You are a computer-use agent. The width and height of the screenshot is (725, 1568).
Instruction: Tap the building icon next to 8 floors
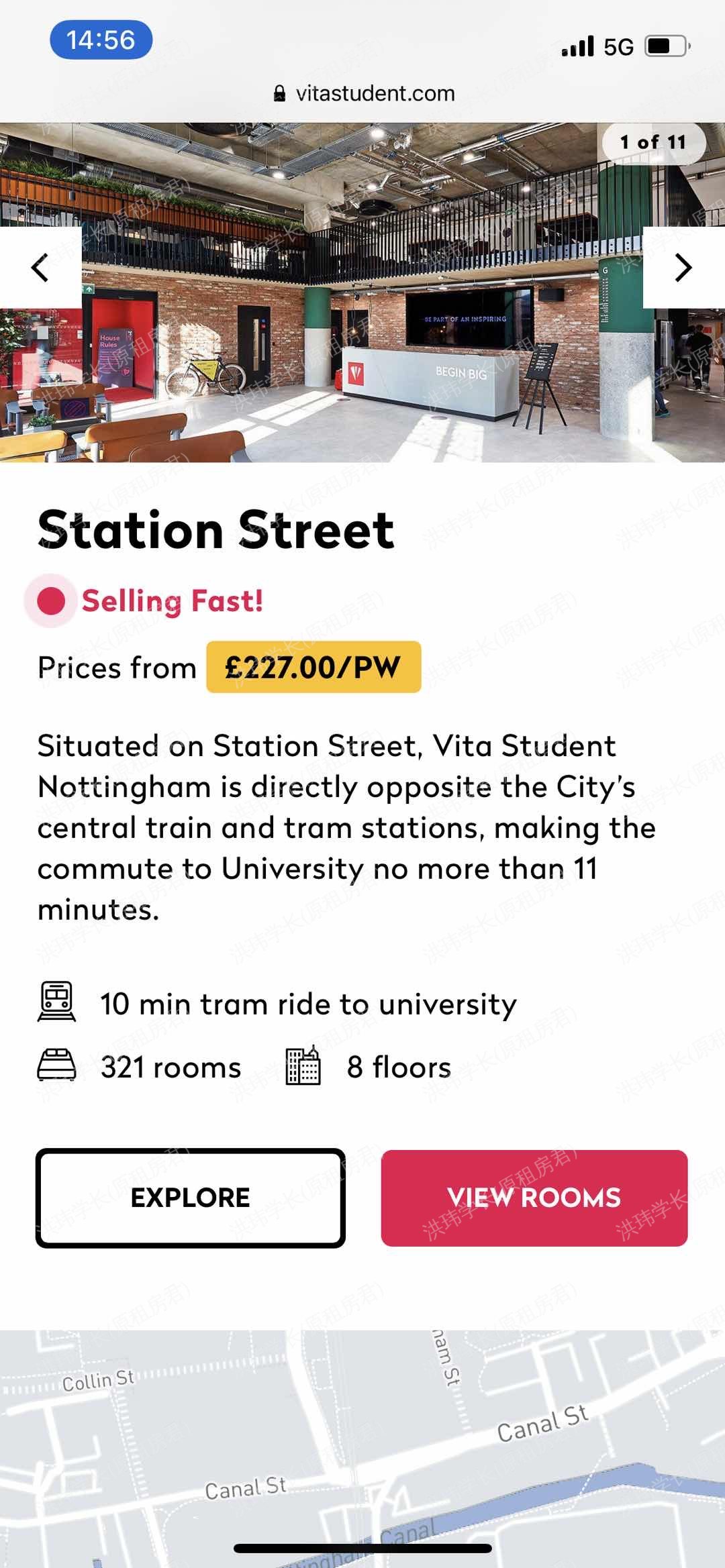(x=303, y=1065)
